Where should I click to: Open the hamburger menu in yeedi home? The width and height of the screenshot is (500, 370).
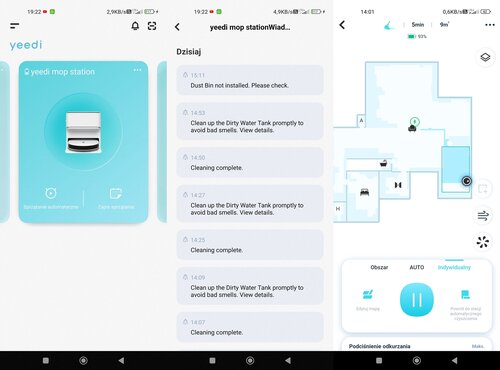coord(14,26)
